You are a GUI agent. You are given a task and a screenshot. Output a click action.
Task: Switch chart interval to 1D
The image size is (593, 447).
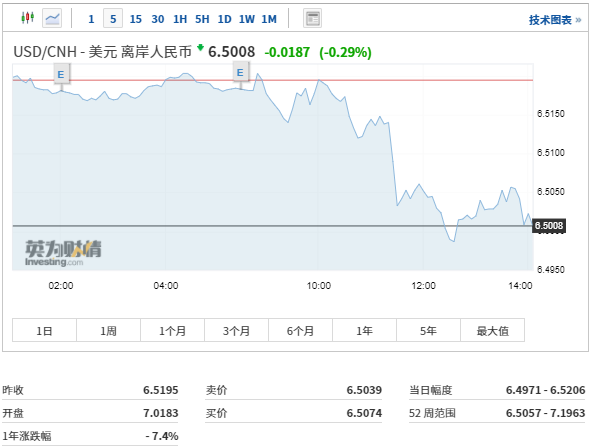pyautogui.click(x=224, y=19)
